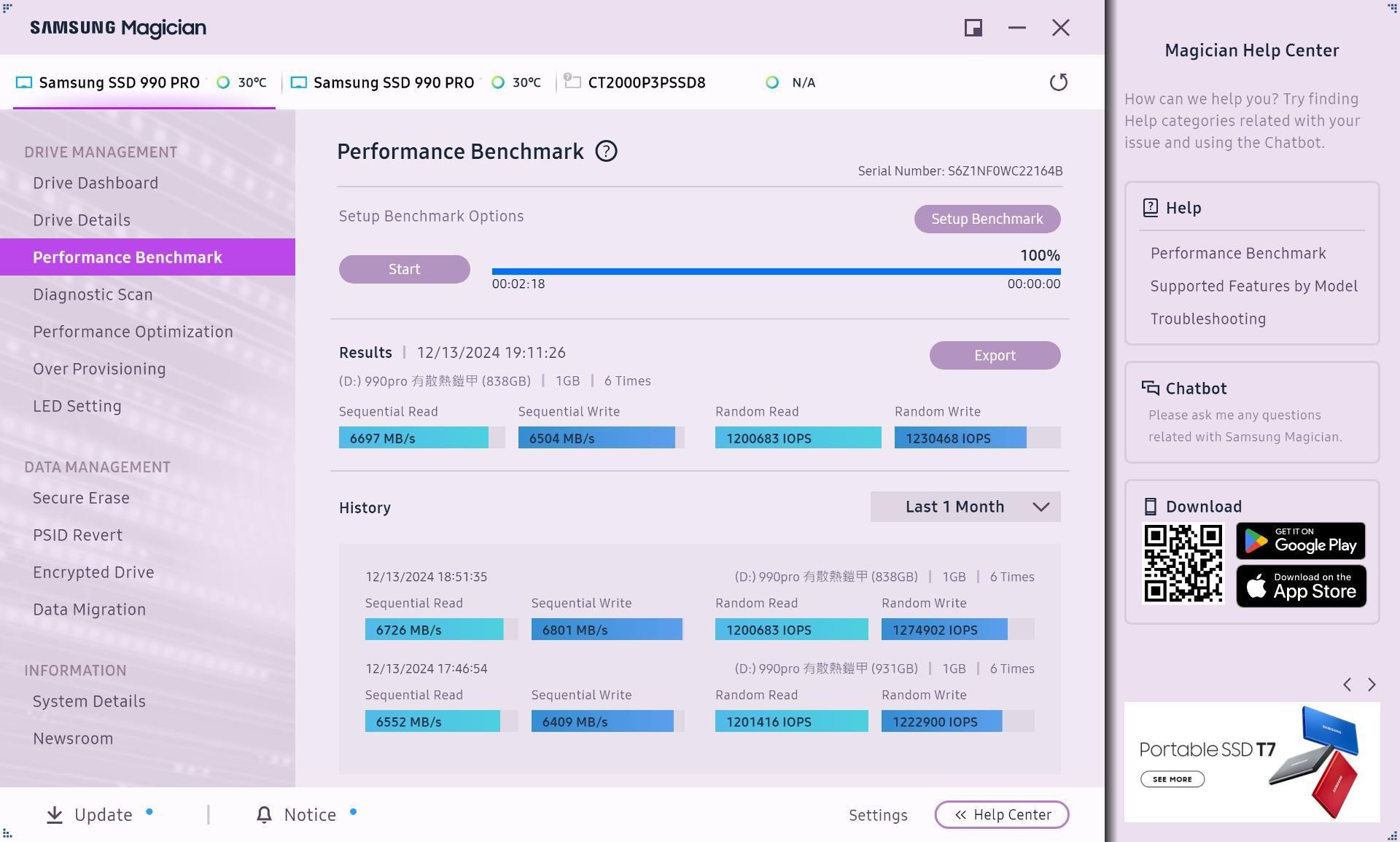Click the Random Read 1200683 IOPS current result

click(x=798, y=438)
